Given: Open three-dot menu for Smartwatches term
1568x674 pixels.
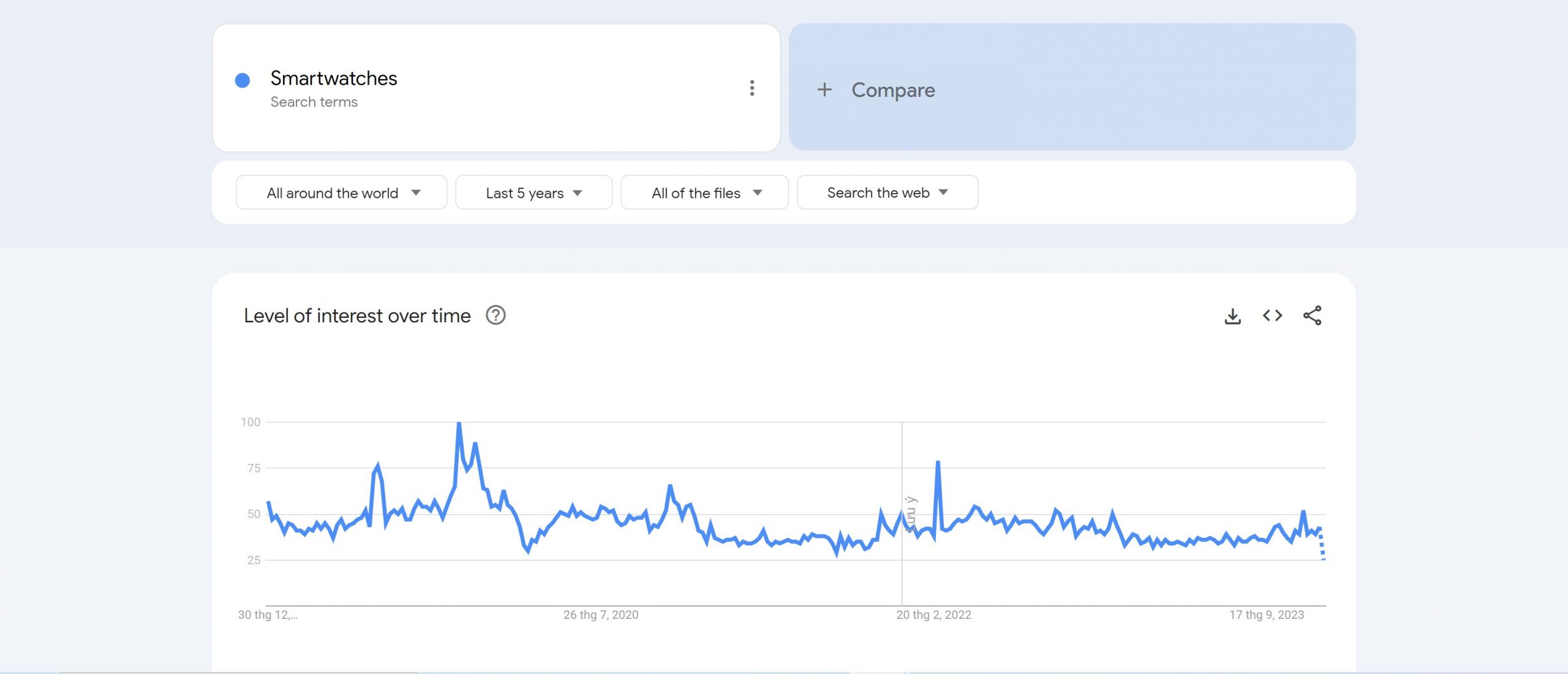Looking at the screenshot, I should (752, 88).
